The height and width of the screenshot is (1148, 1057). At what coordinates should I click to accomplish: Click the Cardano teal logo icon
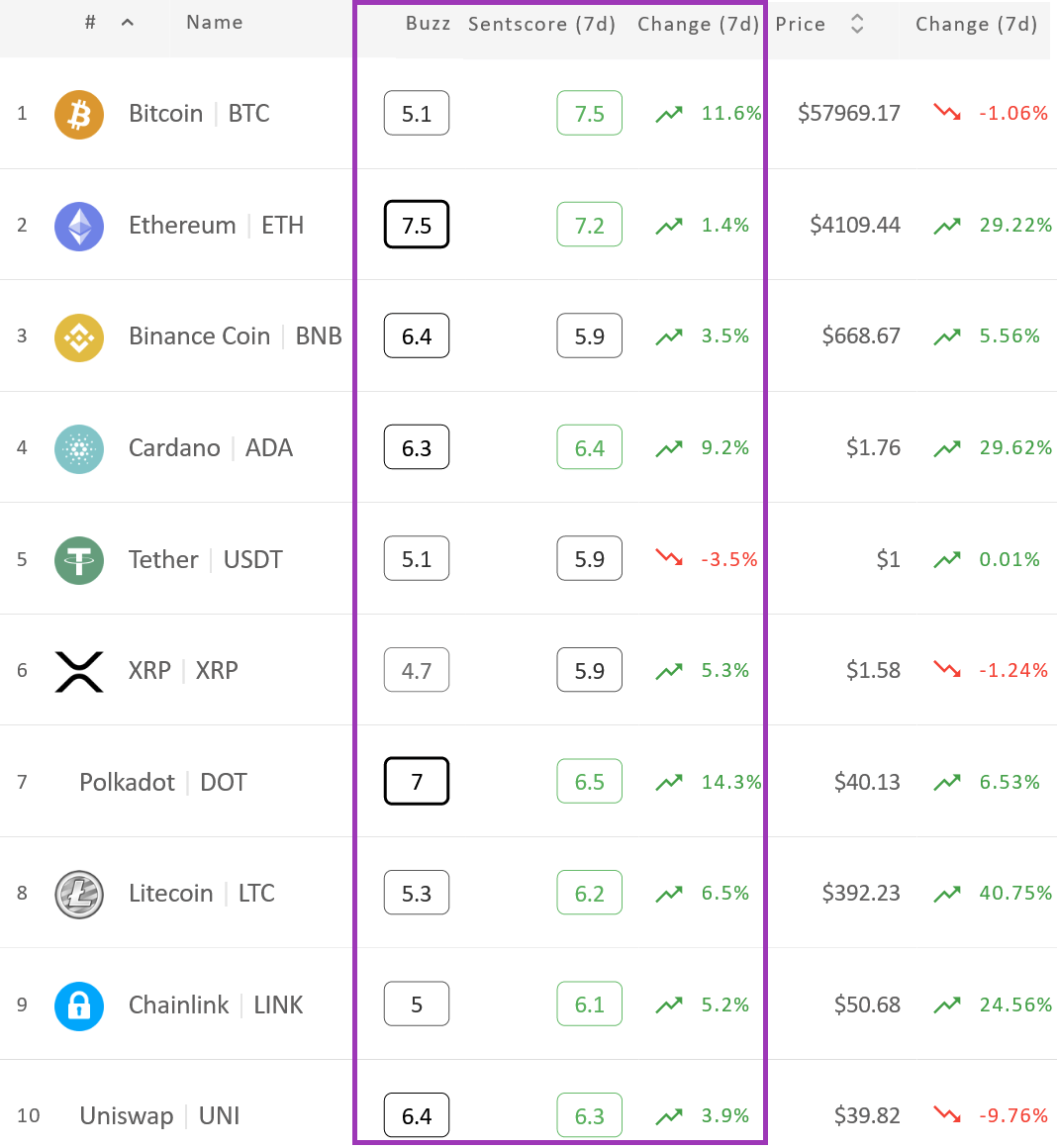click(79, 448)
